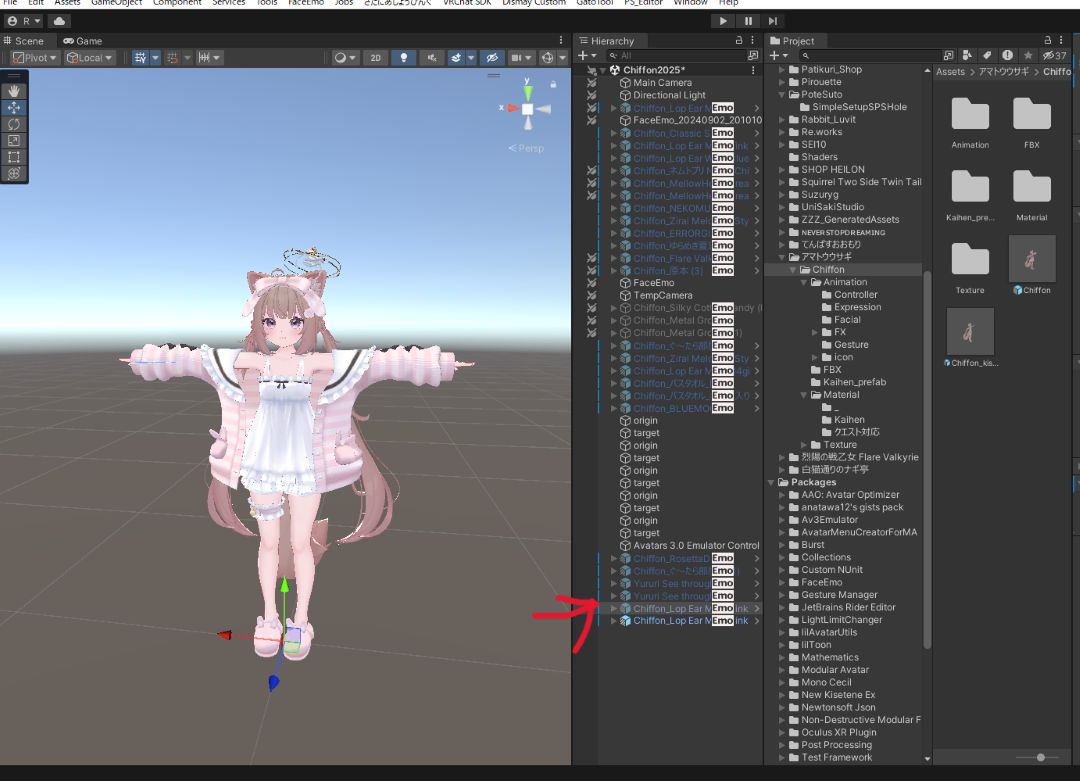Click the Hierarchy search field
The image size is (1080, 781).
(x=678, y=55)
